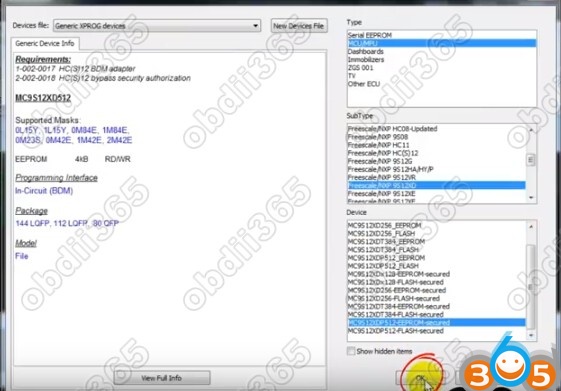This screenshot has width=561, height=391.
Task: Choose Freescale/NXP 9S12G subtype
Action: pos(436,161)
